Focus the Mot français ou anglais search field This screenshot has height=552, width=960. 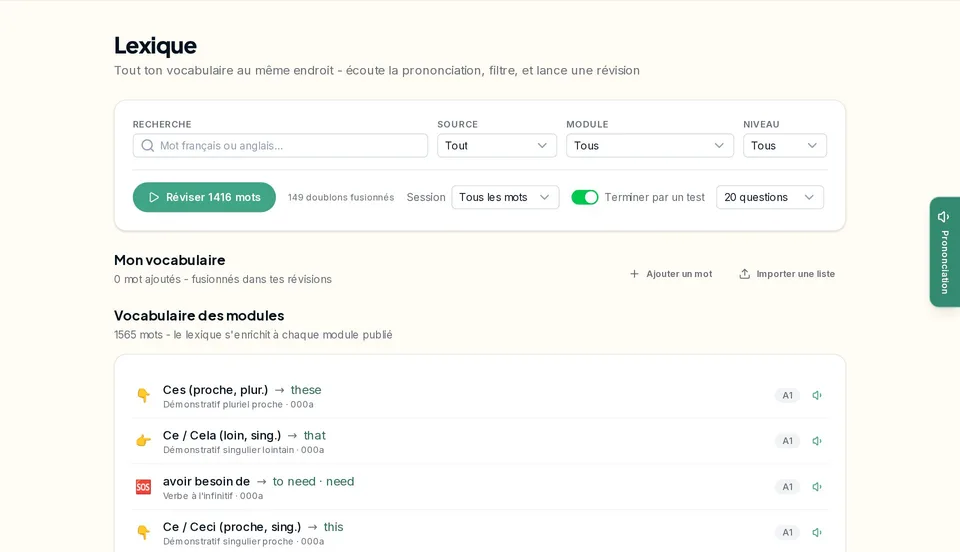click(280, 146)
